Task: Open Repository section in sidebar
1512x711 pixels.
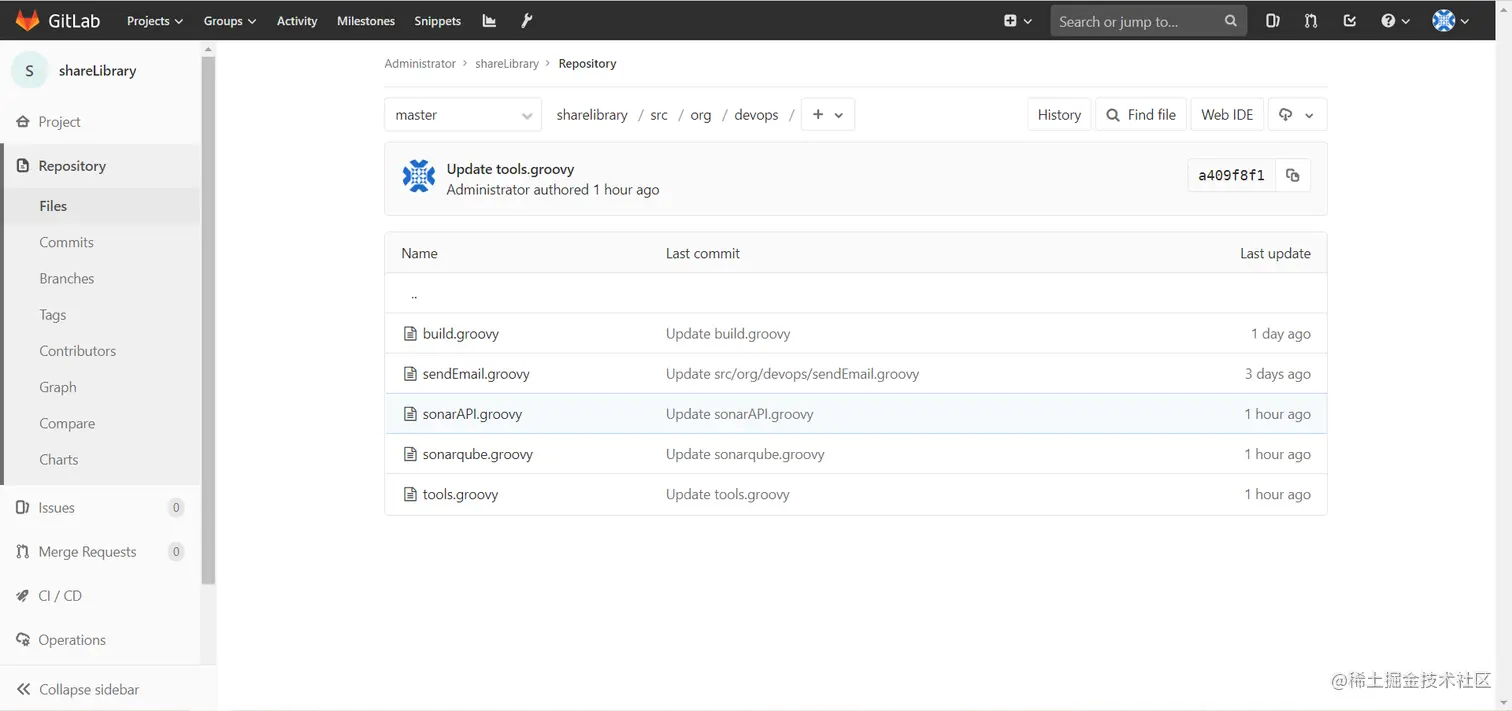Action: point(100,166)
